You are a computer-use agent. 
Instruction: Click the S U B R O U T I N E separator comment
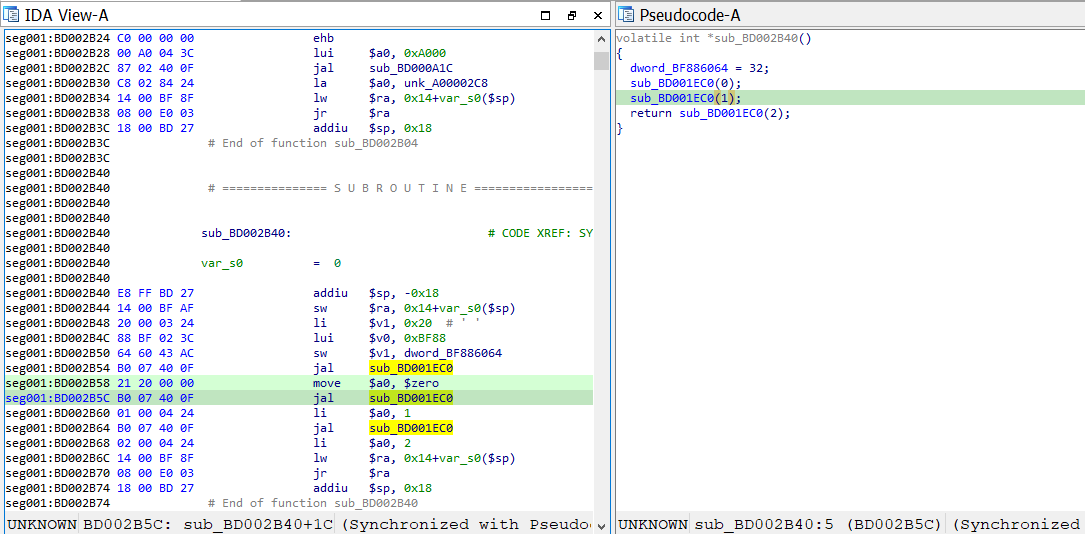400,188
